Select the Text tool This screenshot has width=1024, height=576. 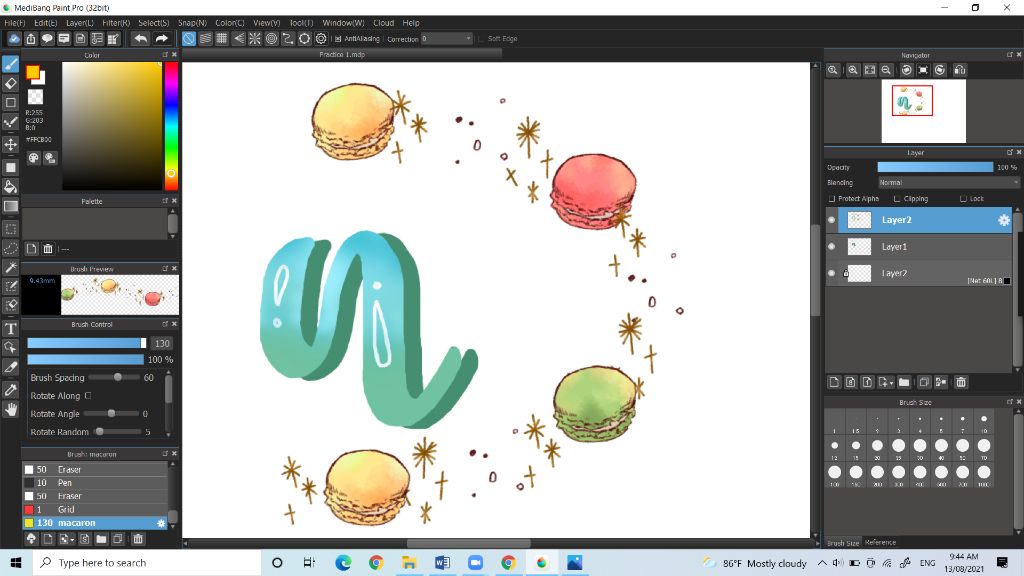tap(10, 328)
